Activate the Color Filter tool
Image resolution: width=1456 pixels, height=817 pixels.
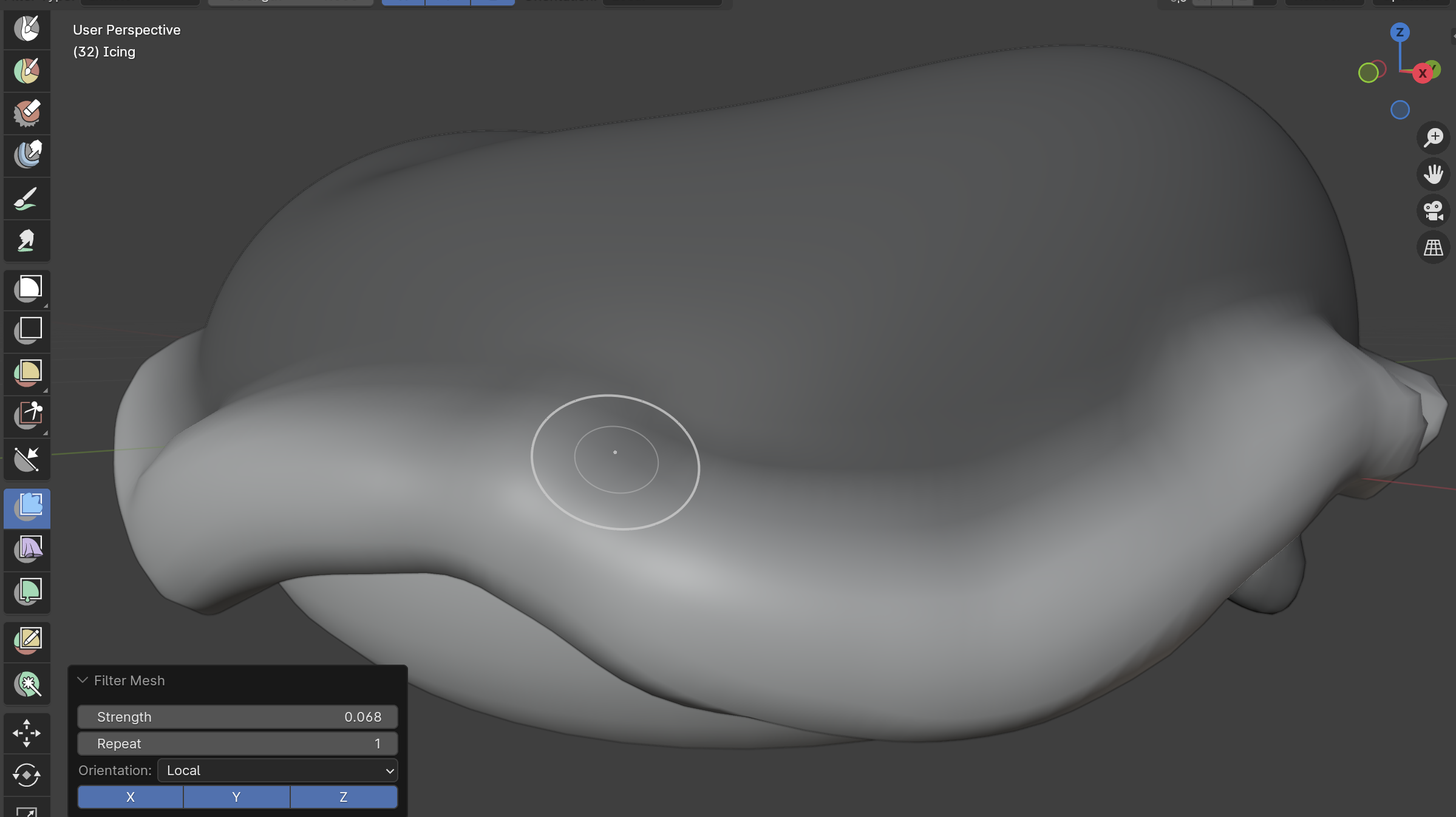coord(27,592)
